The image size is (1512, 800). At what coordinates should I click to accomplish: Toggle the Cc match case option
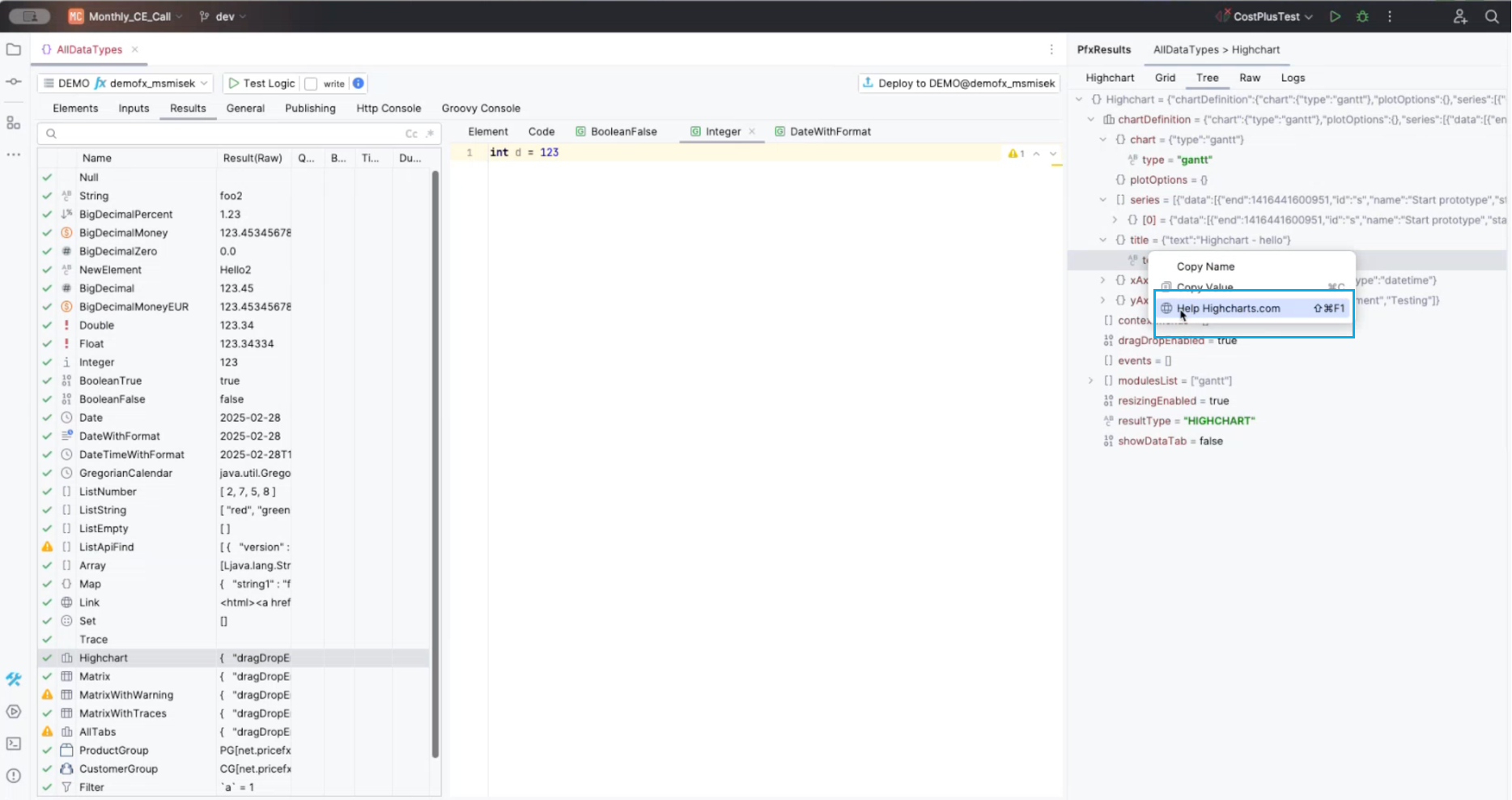point(411,134)
